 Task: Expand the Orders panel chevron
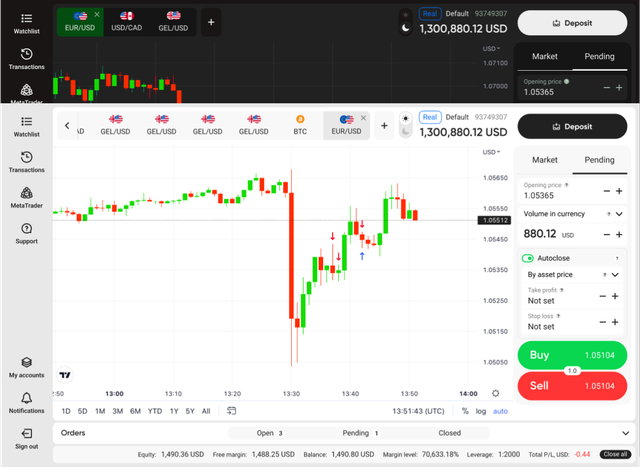[x=625, y=433]
